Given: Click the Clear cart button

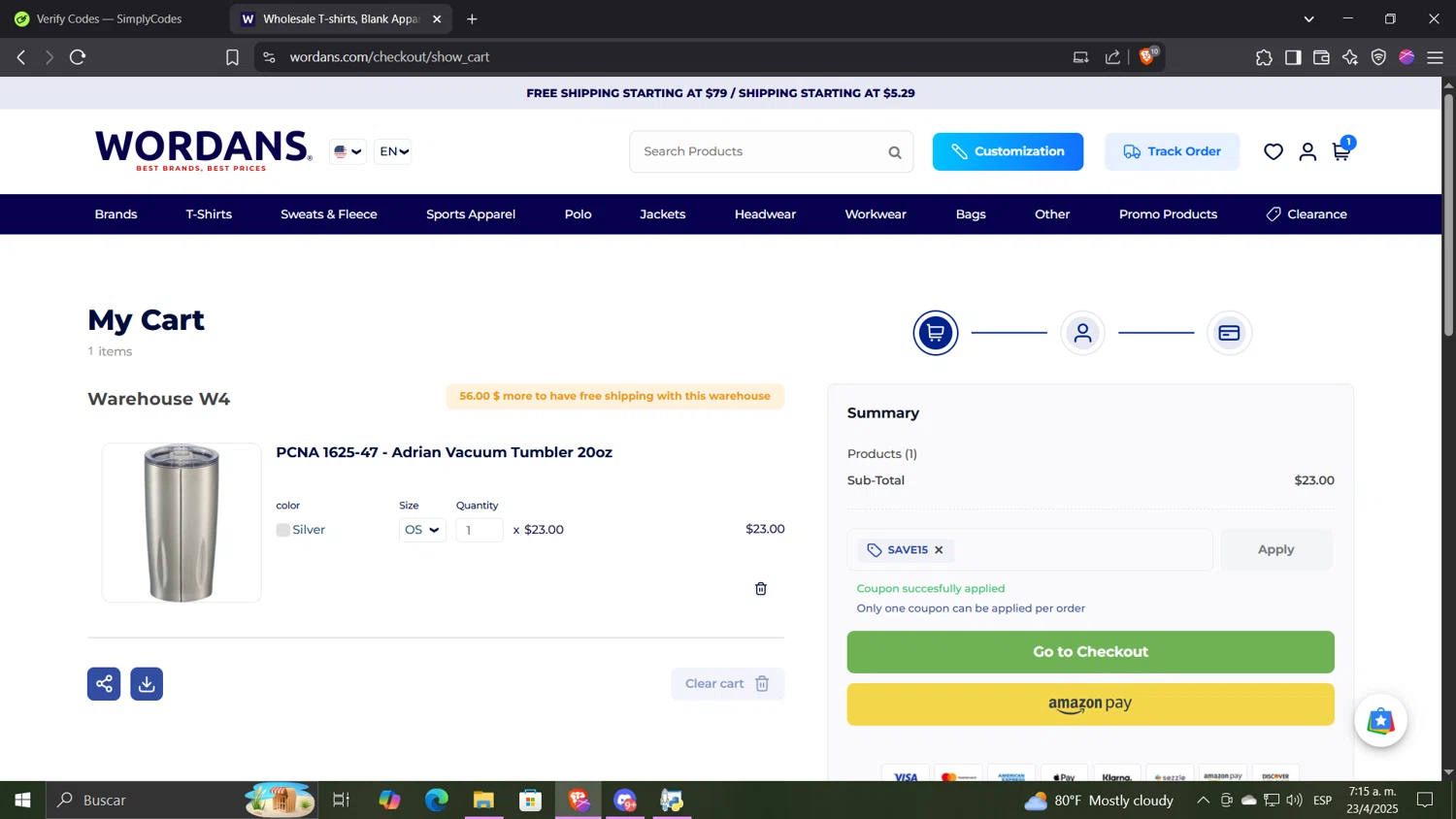Looking at the screenshot, I should 727,684.
